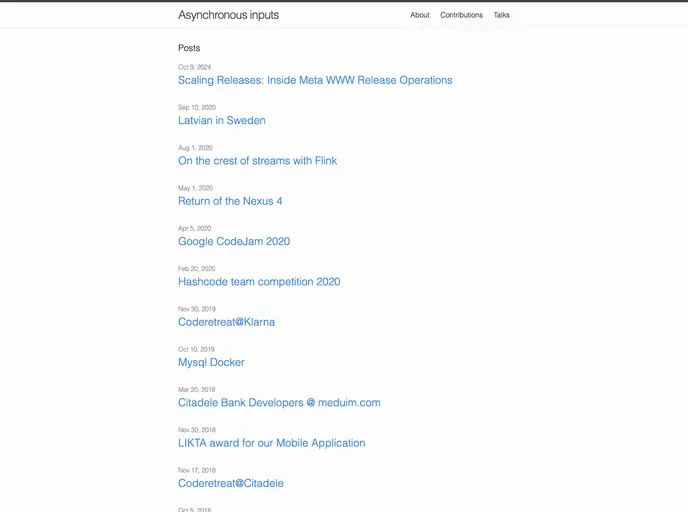Screen dimensions: 688x512
Task: Click the May 1, 2020 post date
Action: point(195,188)
